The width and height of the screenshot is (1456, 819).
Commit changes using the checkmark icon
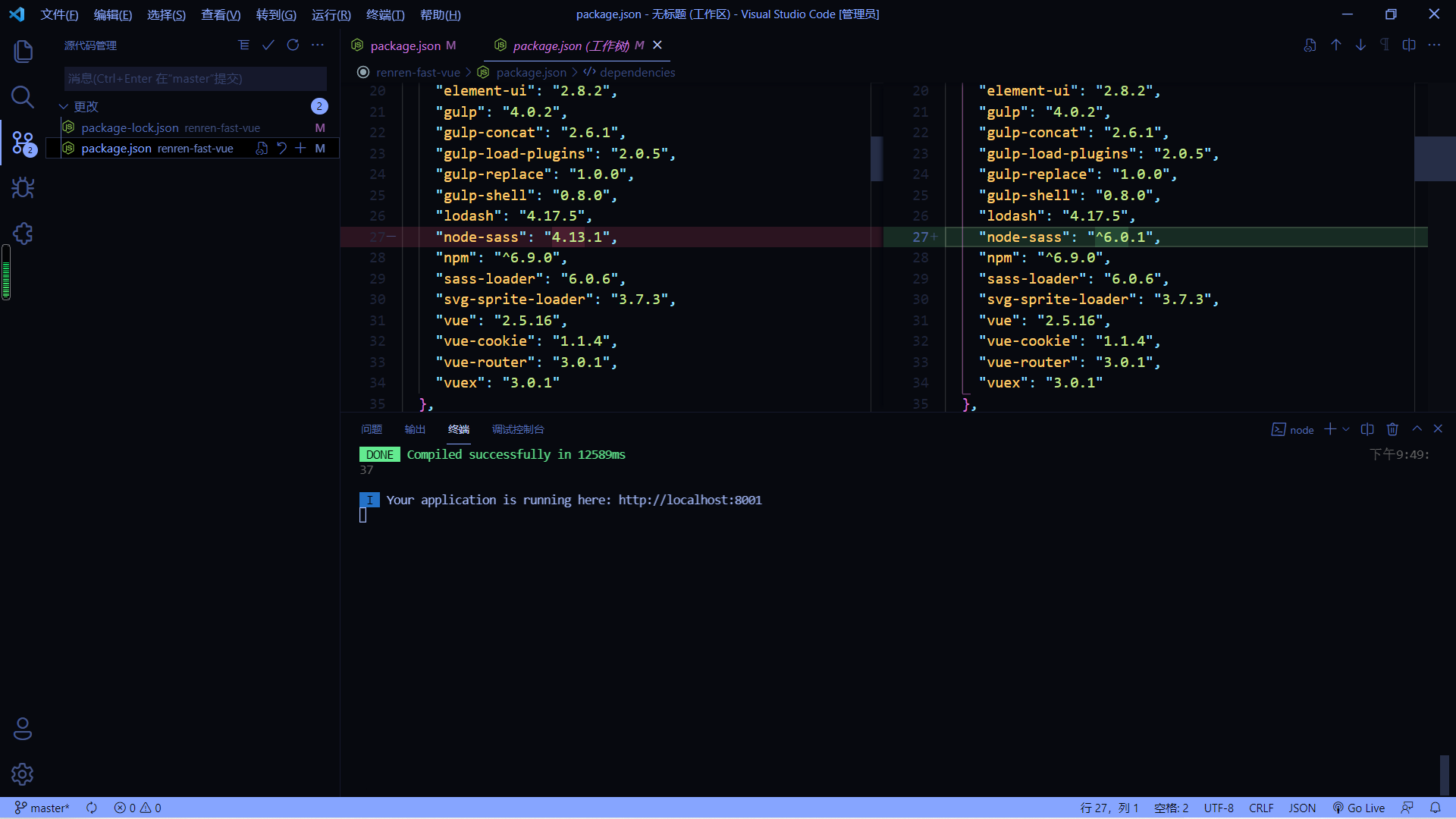(268, 45)
